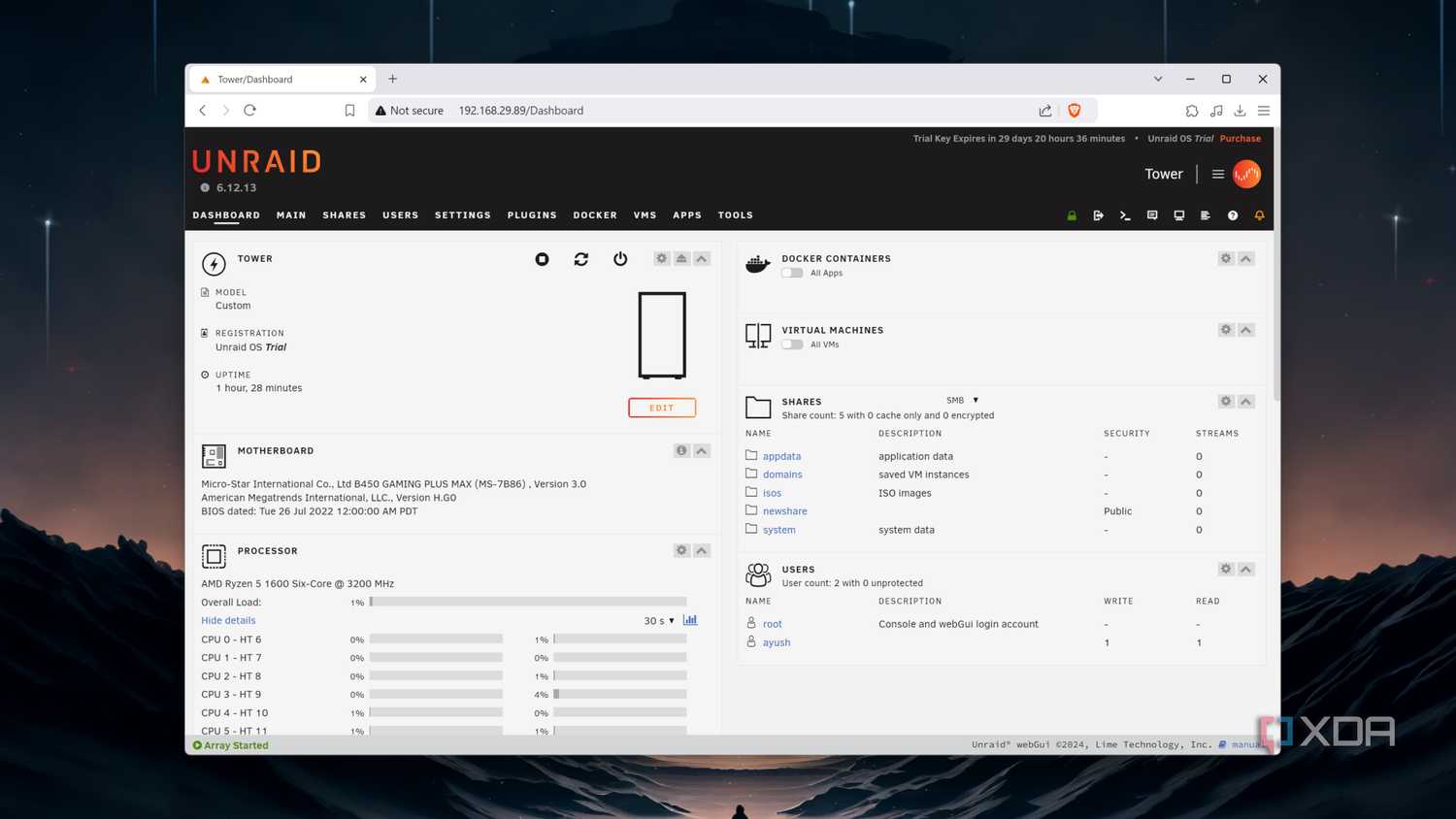Click the Logout icon in navigation bar
1456x819 pixels.
tap(1098, 215)
